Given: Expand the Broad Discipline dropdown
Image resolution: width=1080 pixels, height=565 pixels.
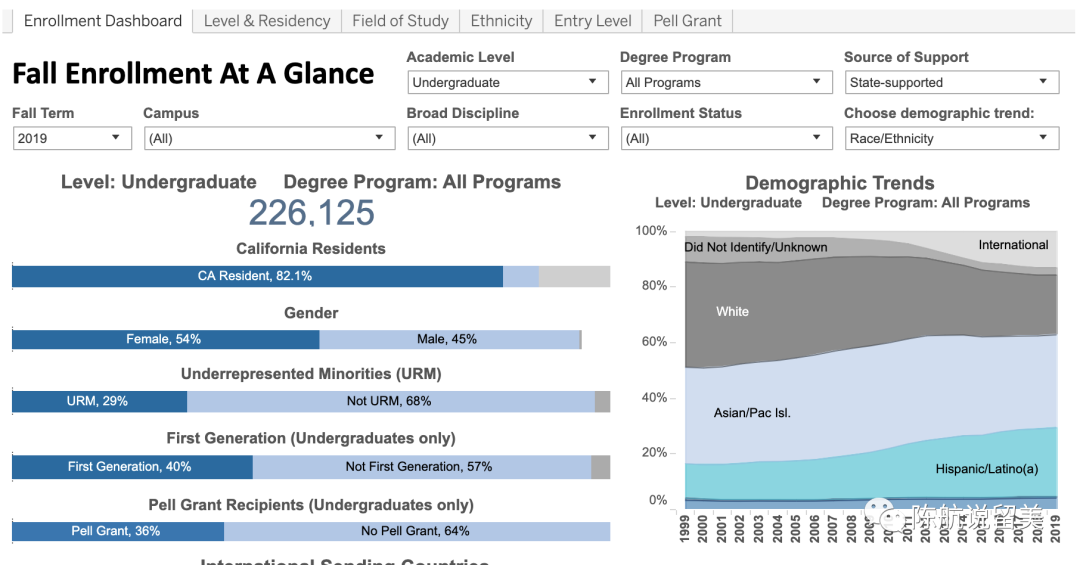Looking at the screenshot, I should pyautogui.click(x=507, y=139).
